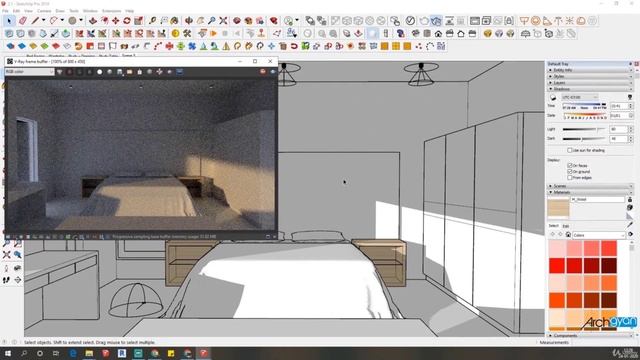Viewport: 640px width, 360px height.
Task: Switch to Materials Select tab
Action: 553,226
